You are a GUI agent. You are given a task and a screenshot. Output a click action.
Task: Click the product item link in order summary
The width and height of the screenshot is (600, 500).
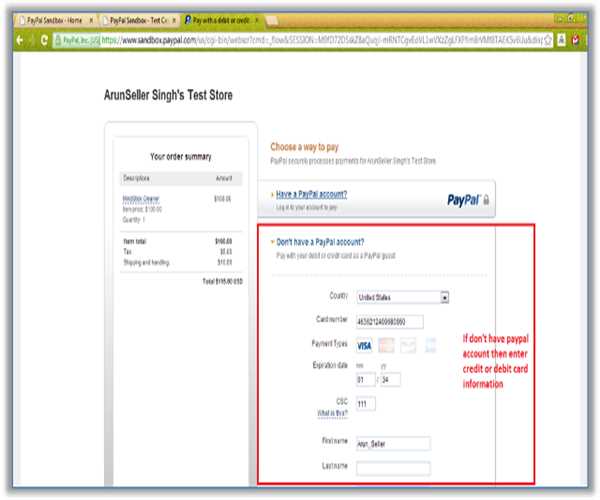(x=134, y=198)
